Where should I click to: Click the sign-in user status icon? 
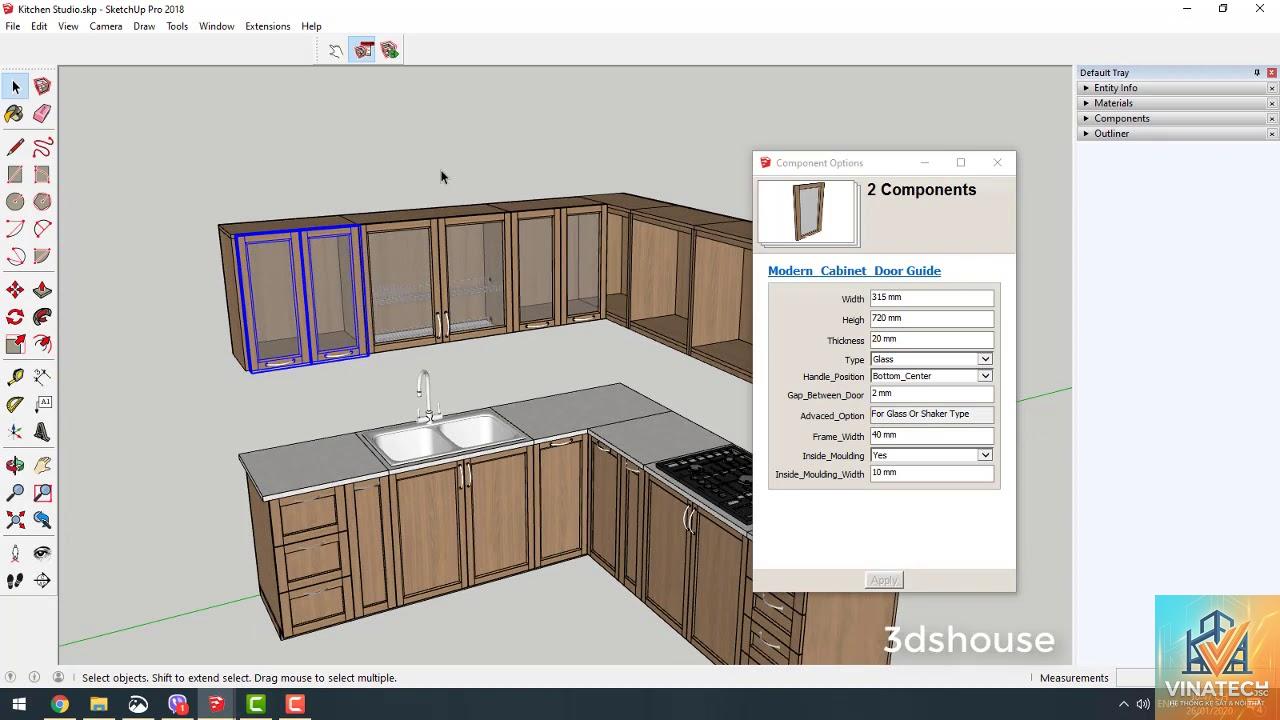(58, 677)
